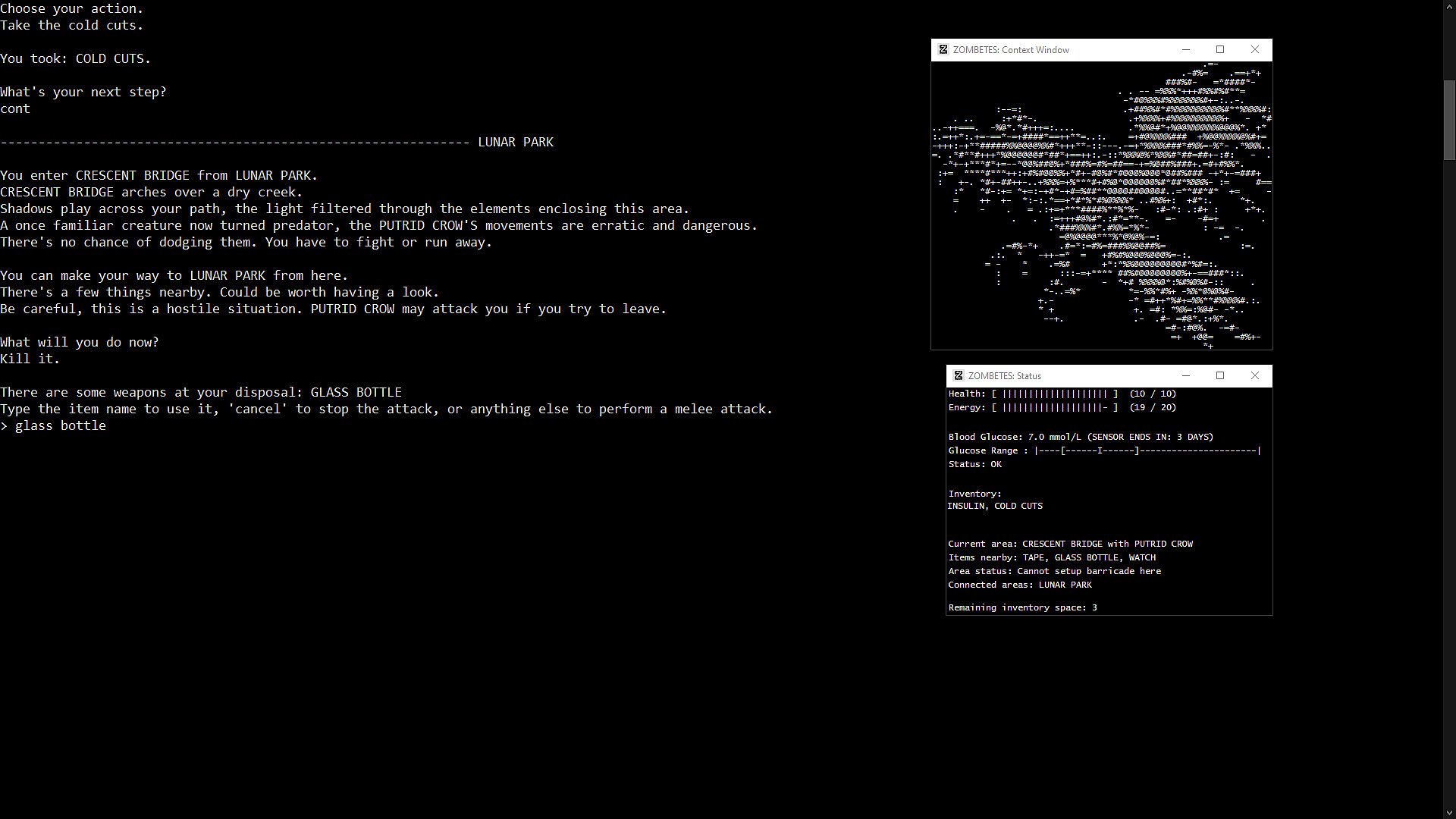Close the Context Window
Viewport: 1456px width, 819px height.
tap(1254, 50)
